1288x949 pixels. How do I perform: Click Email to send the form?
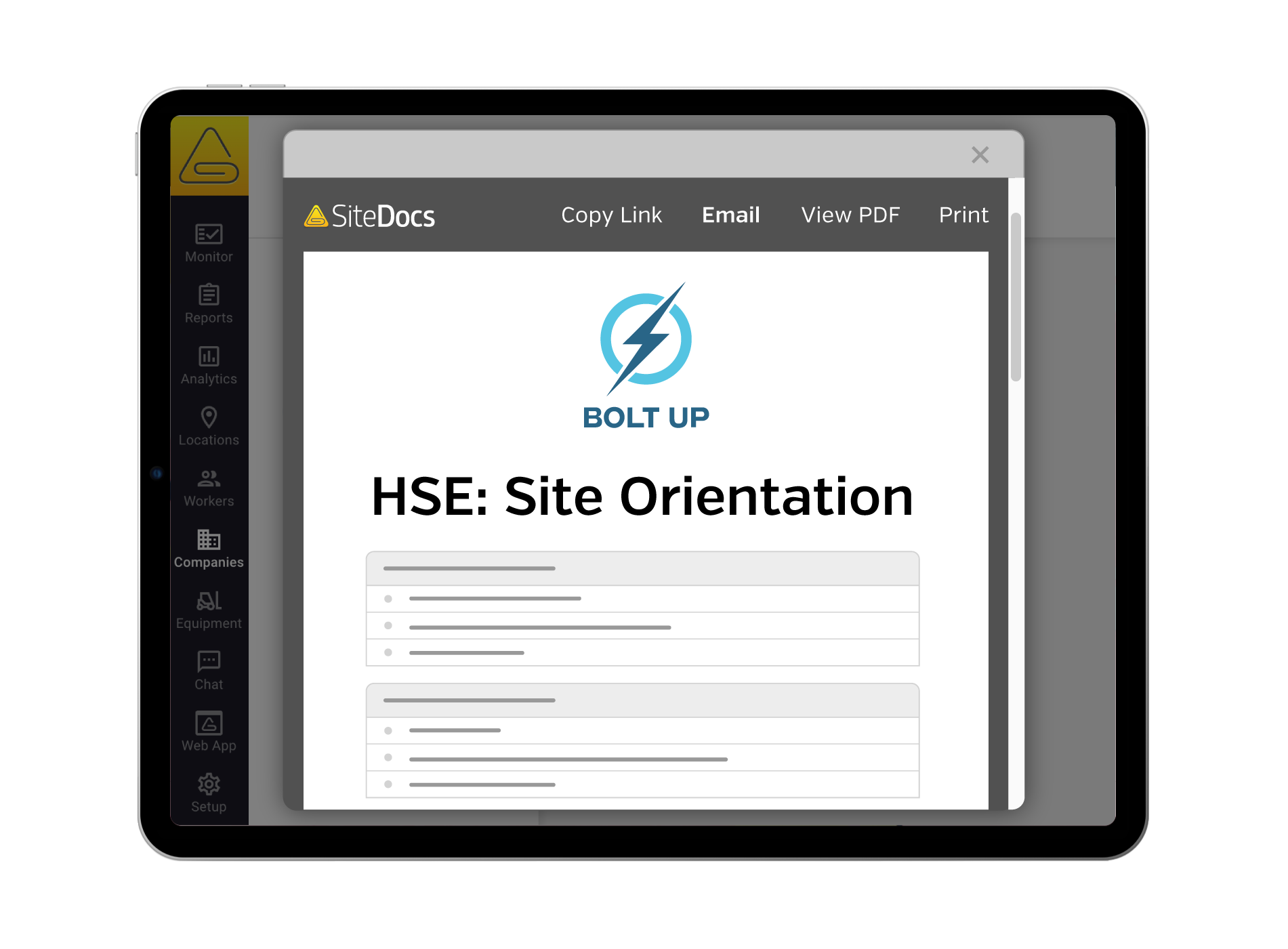point(730,215)
